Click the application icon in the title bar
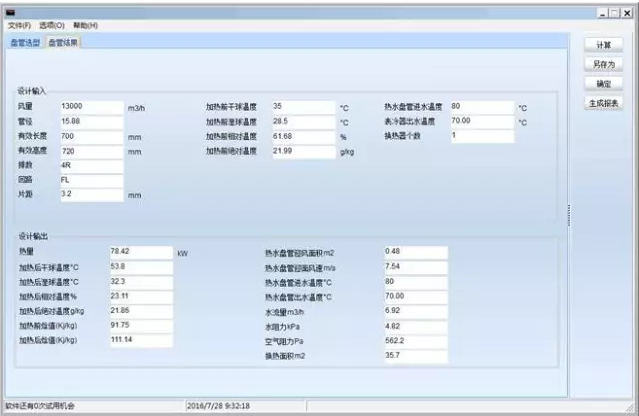The width and height of the screenshot is (639, 416). [x=11, y=11]
